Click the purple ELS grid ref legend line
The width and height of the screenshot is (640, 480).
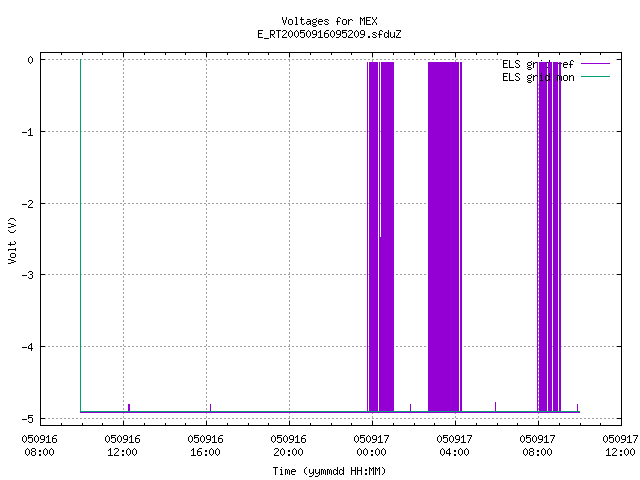(595, 64)
